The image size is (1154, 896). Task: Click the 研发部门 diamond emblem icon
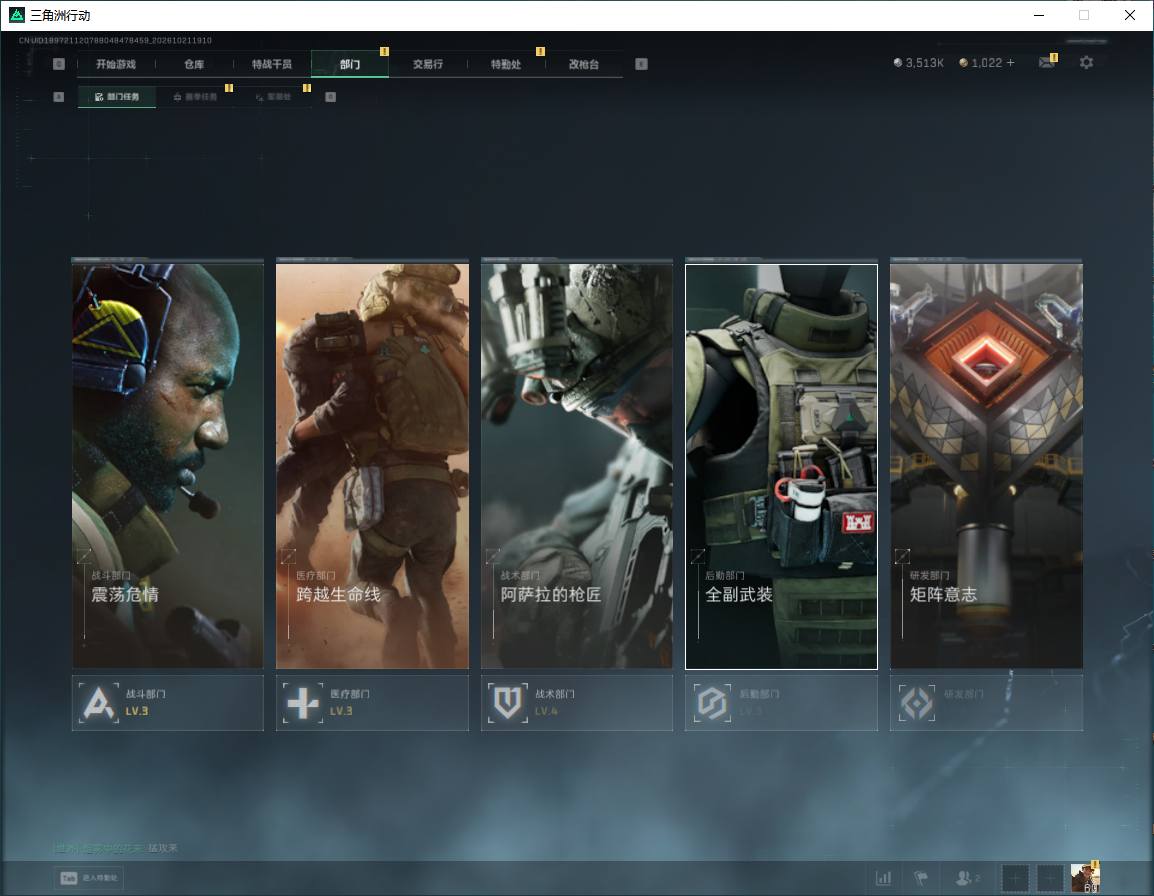[917, 703]
